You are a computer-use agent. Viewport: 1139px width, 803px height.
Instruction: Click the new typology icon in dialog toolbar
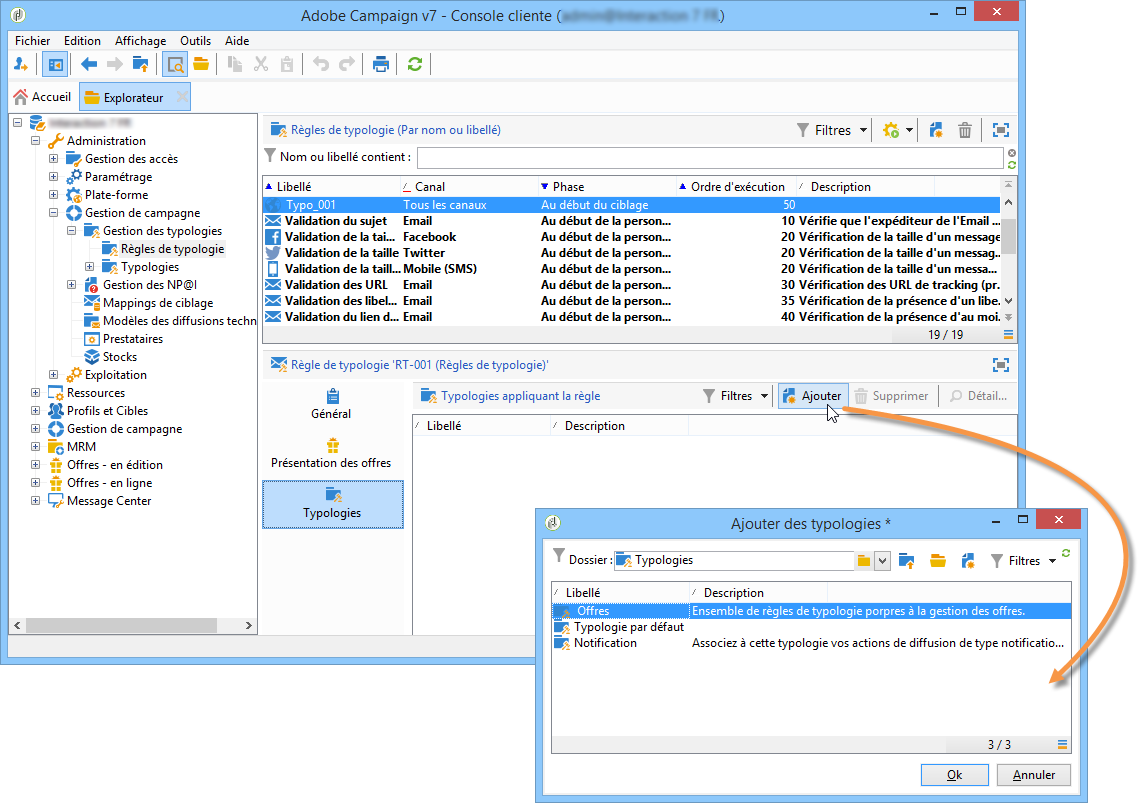968,560
